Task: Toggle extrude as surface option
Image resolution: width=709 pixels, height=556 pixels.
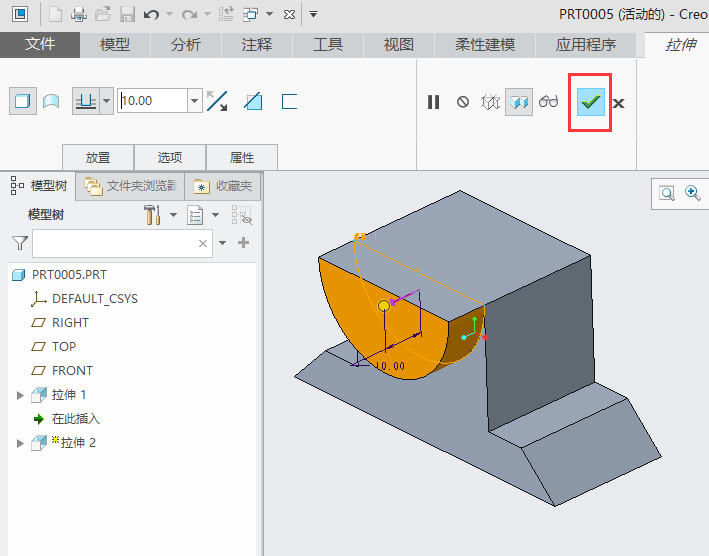Action: tap(50, 101)
